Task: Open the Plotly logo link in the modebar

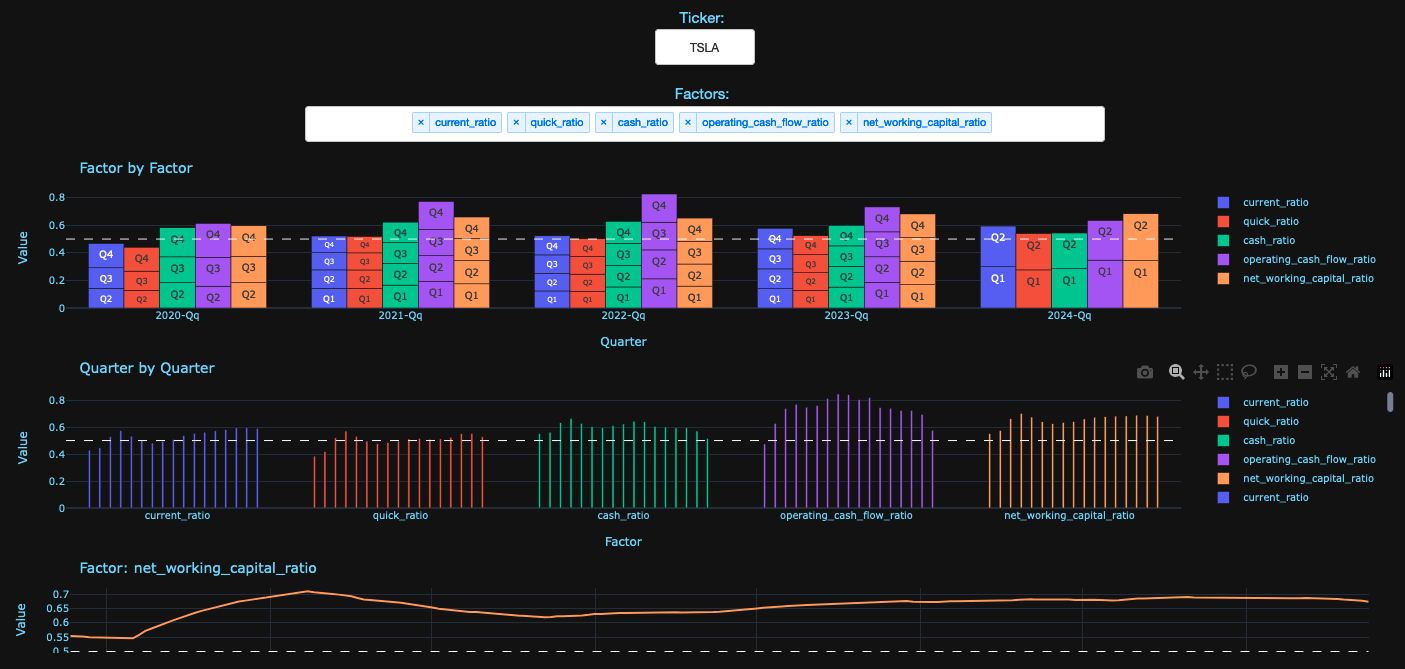Action: click(1385, 372)
